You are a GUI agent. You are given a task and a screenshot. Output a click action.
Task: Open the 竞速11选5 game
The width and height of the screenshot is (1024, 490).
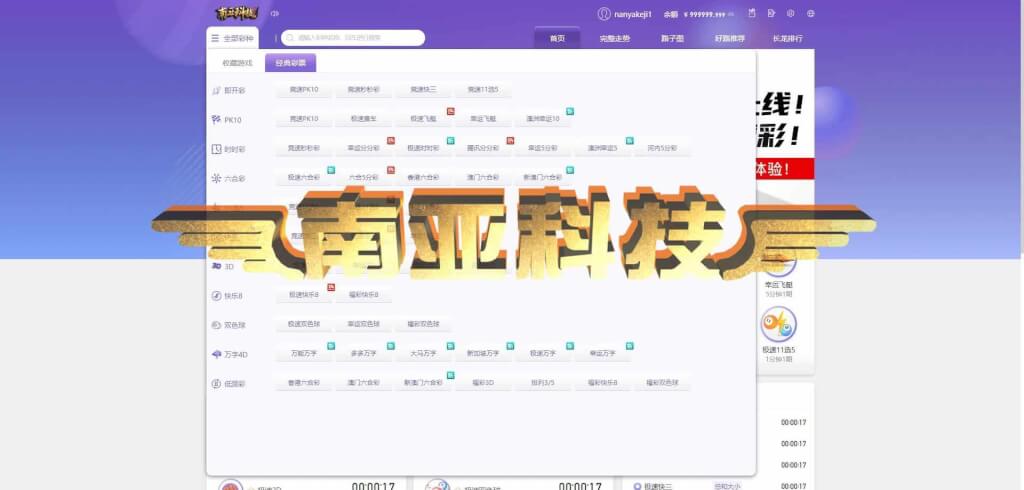pos(483,90)
